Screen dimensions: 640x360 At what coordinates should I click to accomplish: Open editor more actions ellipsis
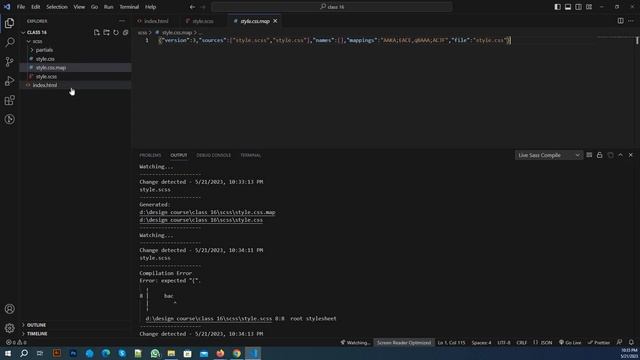coord(631,21)
